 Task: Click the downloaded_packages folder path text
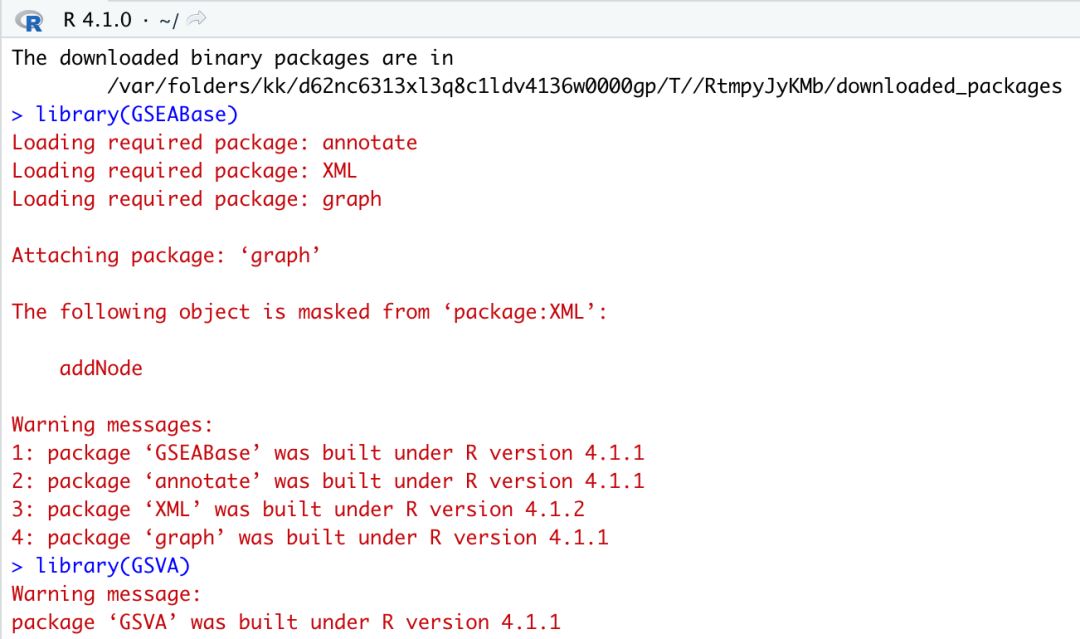tap(584, 86)
